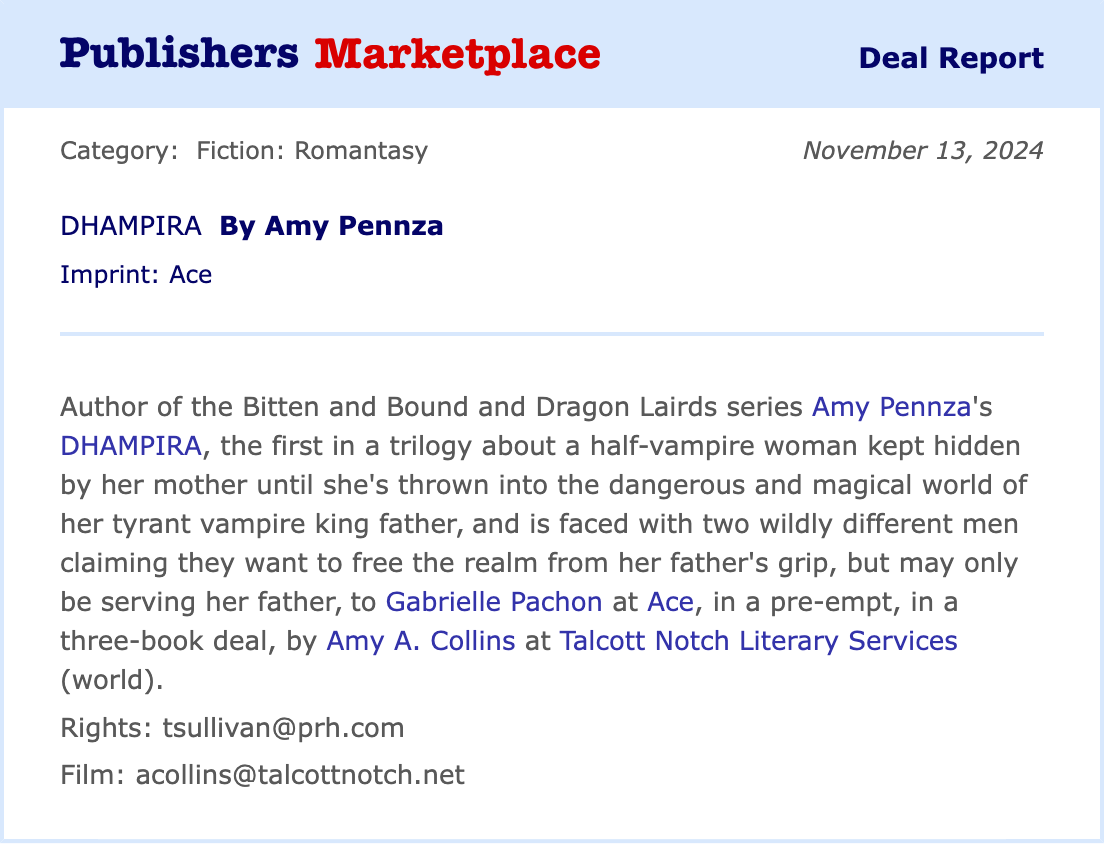Select the Fiction: Romantasy category text
Viewport: 1104px width, 844px height.
[312, 151]
